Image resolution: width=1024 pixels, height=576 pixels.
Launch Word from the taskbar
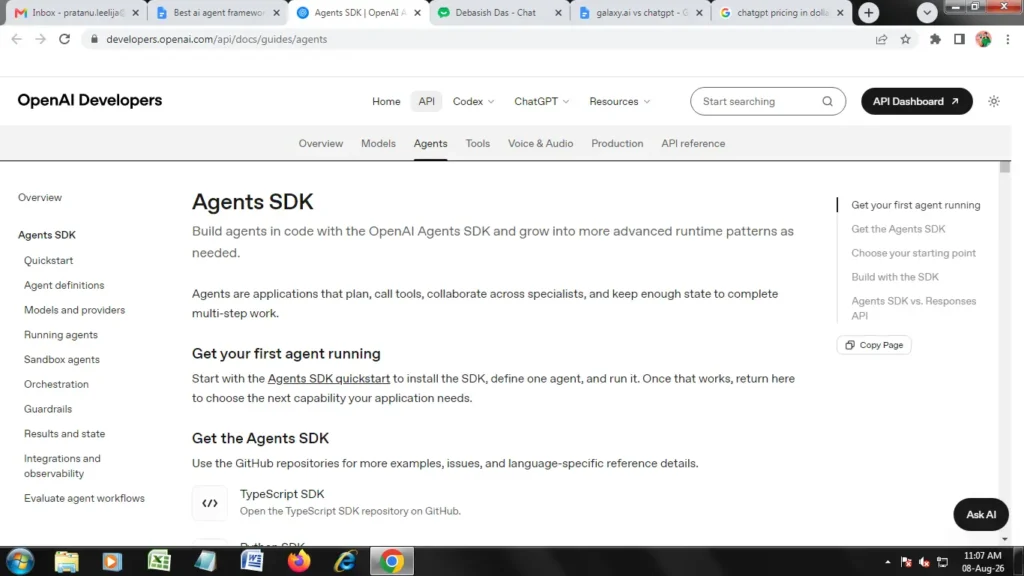point(252,561)
